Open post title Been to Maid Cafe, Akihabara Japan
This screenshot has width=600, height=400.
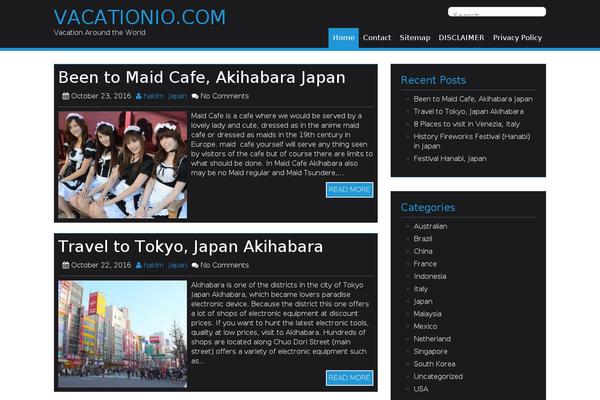[x=202, y=78]
